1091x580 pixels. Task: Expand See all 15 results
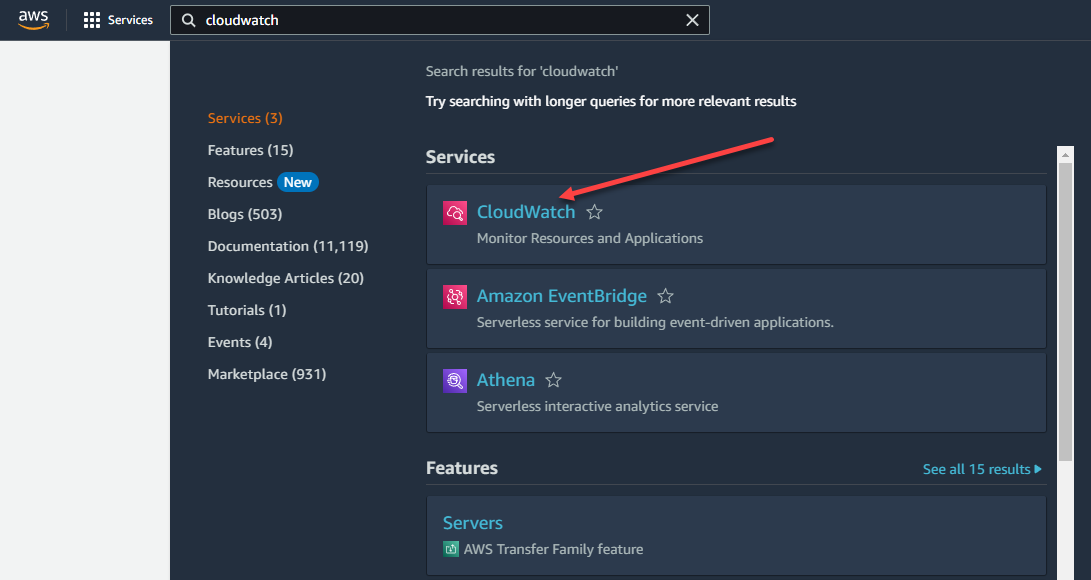[981, 469]
